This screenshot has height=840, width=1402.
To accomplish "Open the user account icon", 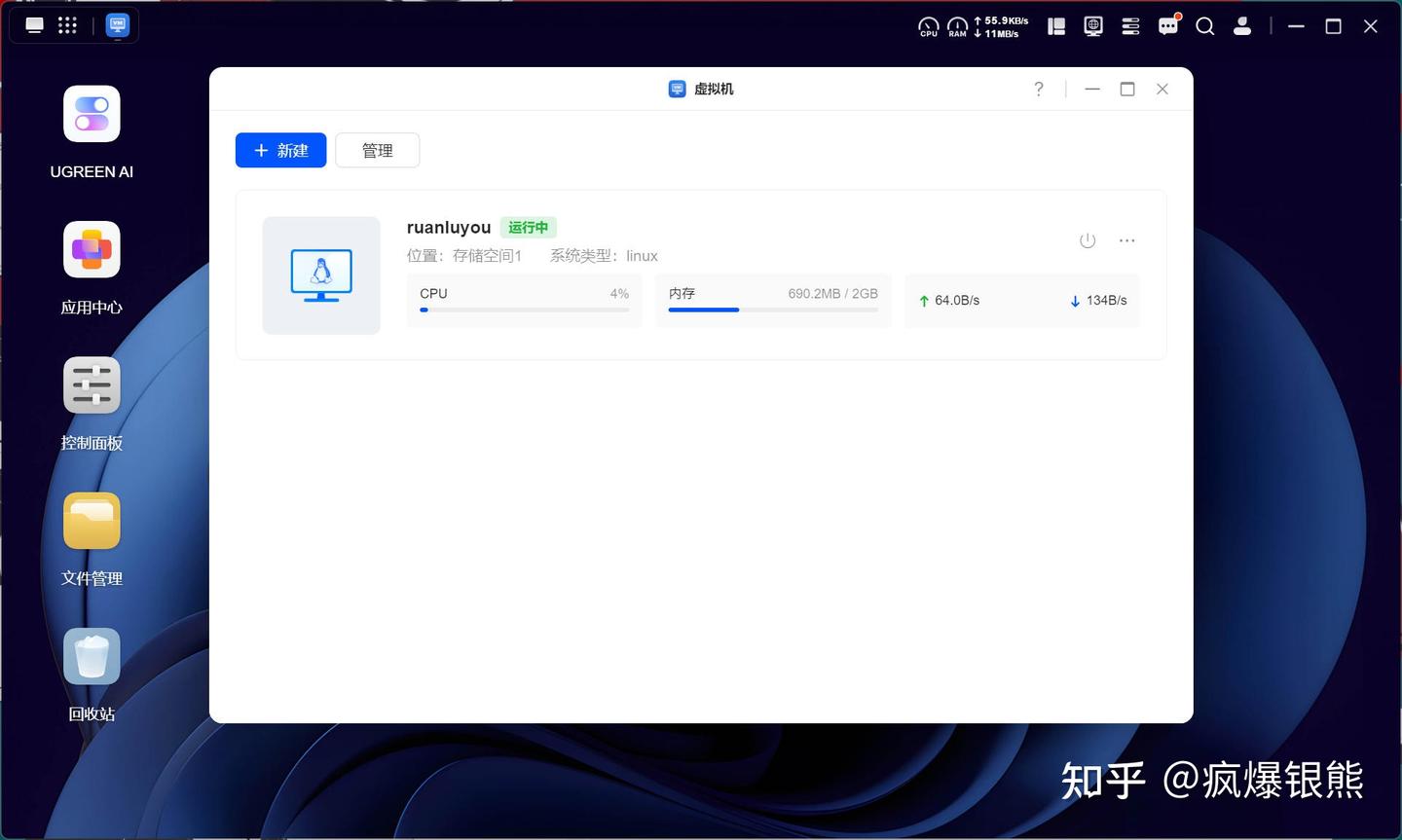I will 1242,26.
